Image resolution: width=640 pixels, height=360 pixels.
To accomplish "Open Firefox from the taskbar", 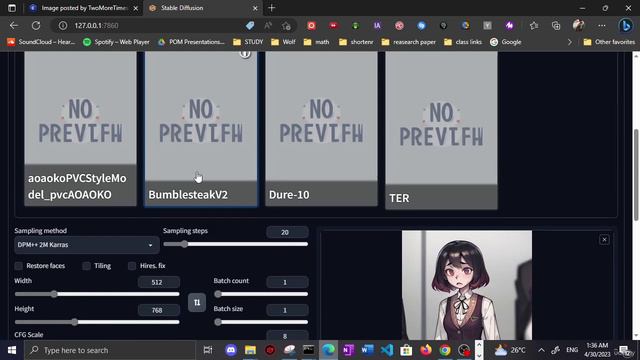I will (x=426, y=350).
